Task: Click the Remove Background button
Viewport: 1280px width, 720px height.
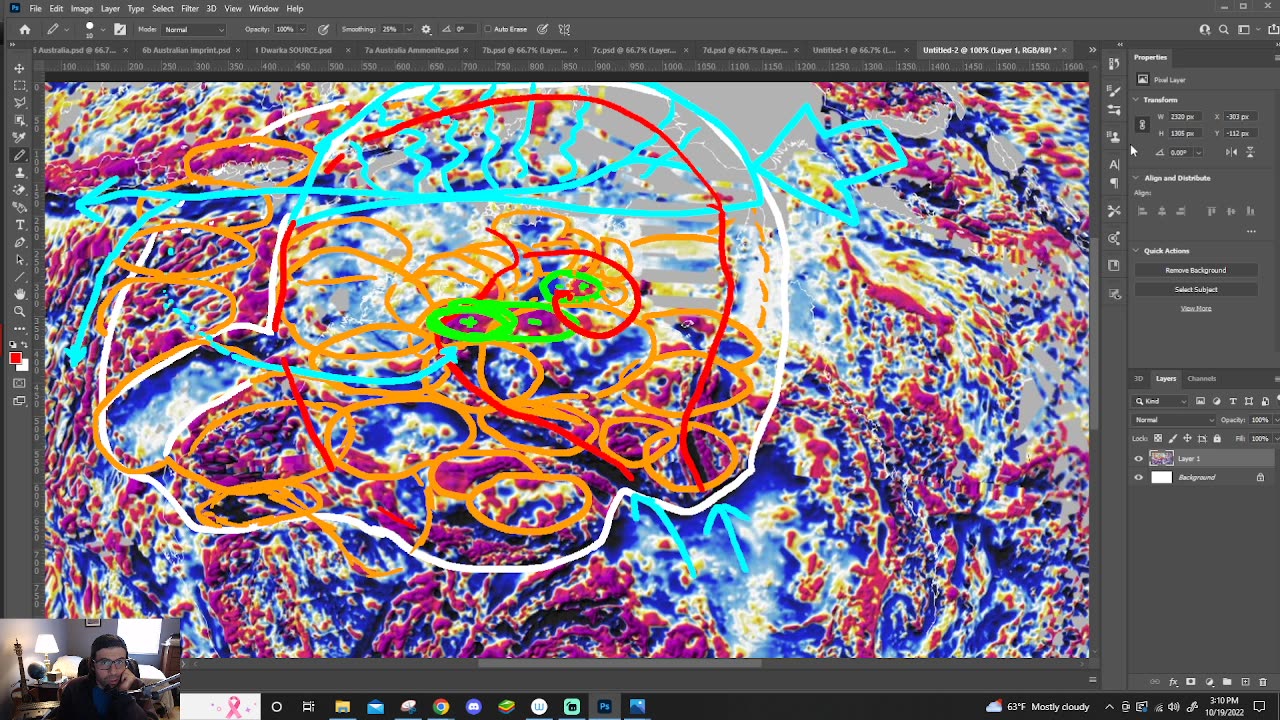Action: pos(1195,270)
